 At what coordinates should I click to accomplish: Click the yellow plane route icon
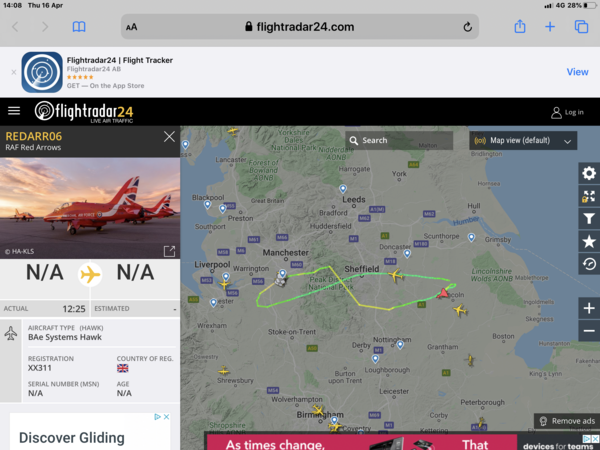[90, 274]
